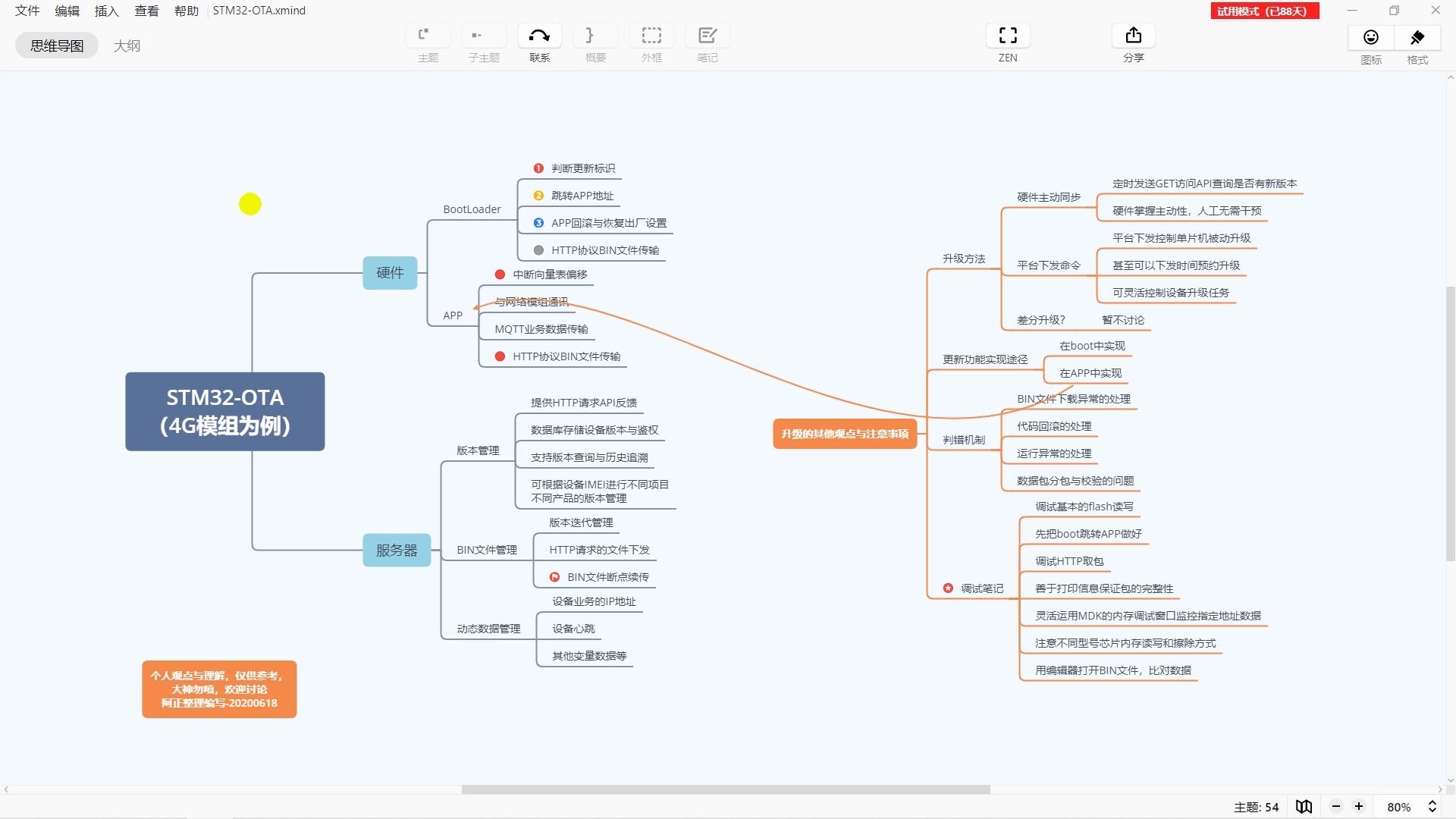The image size is (1456, 819).
Task: Enter ZEN mode
Action: (x=1008, y=36)
